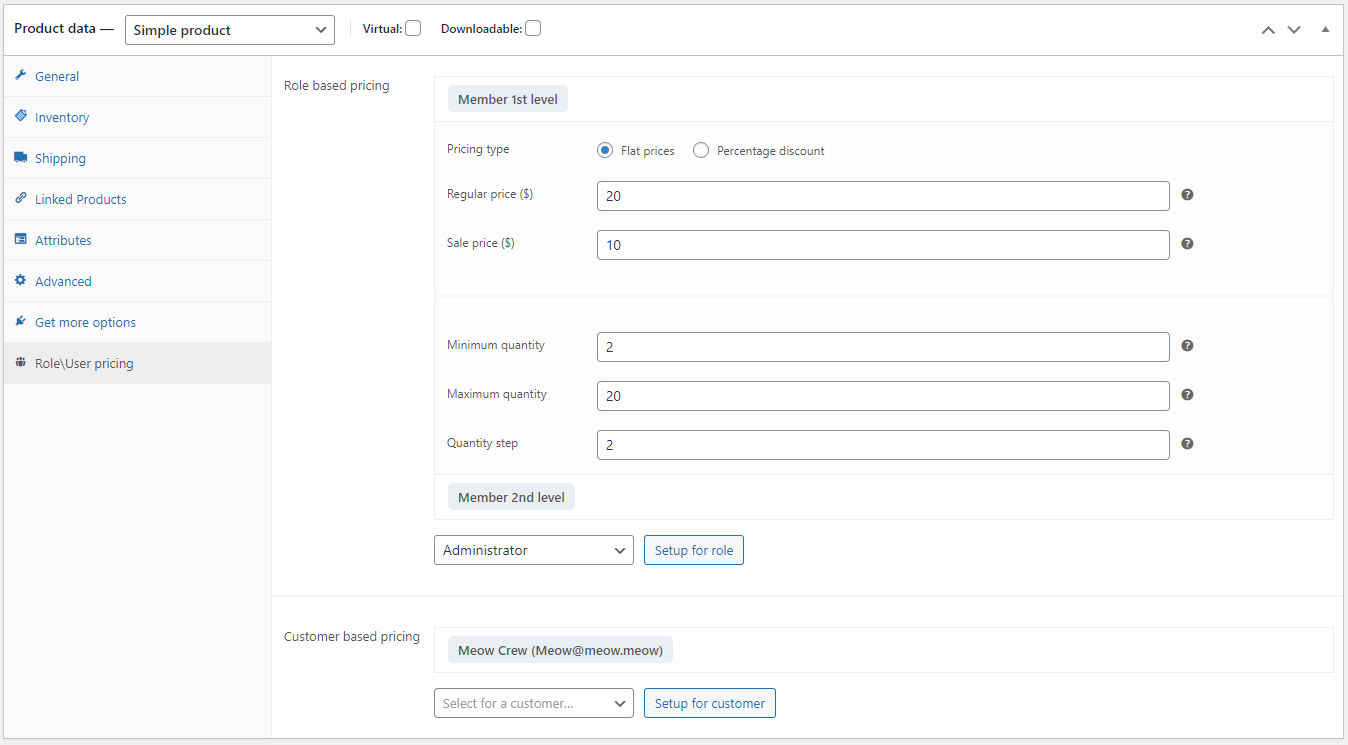Select Percentage discount radio option

701,150
